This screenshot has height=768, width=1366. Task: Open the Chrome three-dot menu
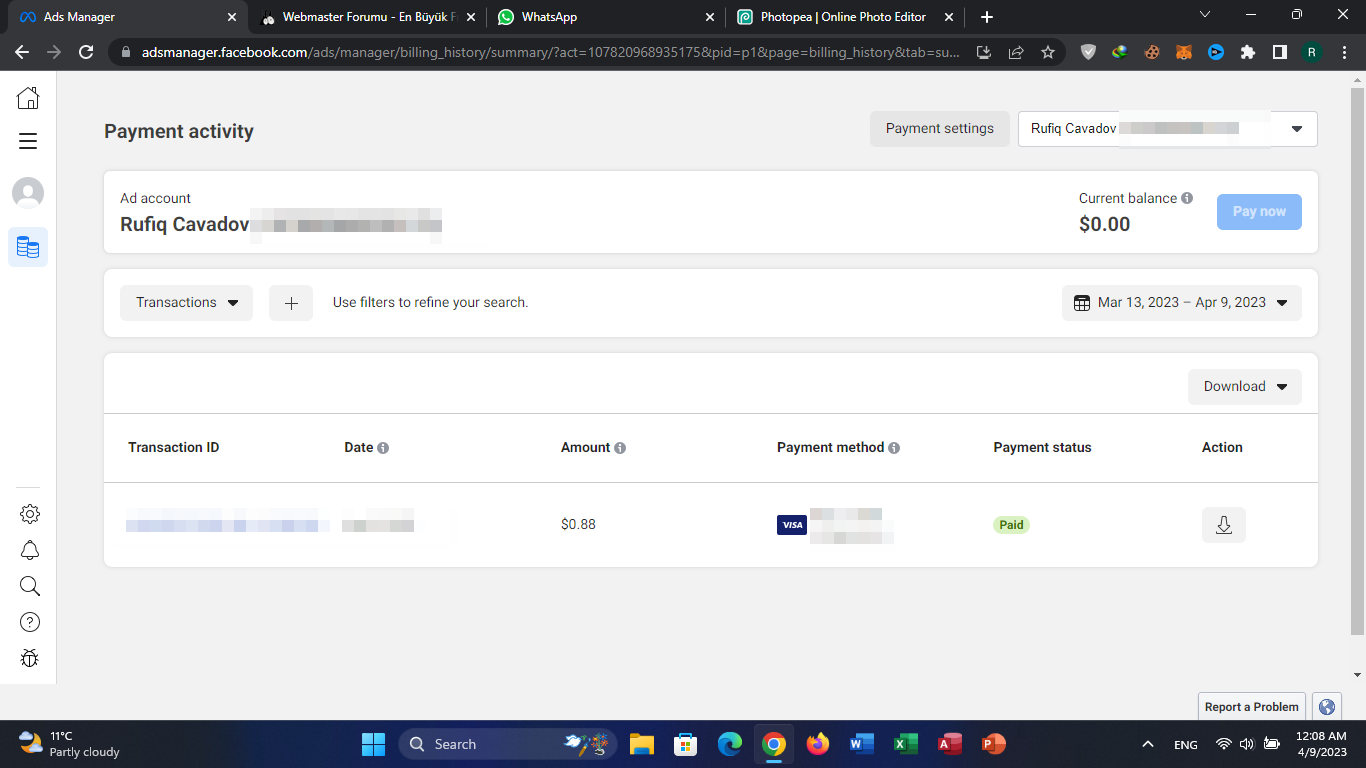(1344, 52)
